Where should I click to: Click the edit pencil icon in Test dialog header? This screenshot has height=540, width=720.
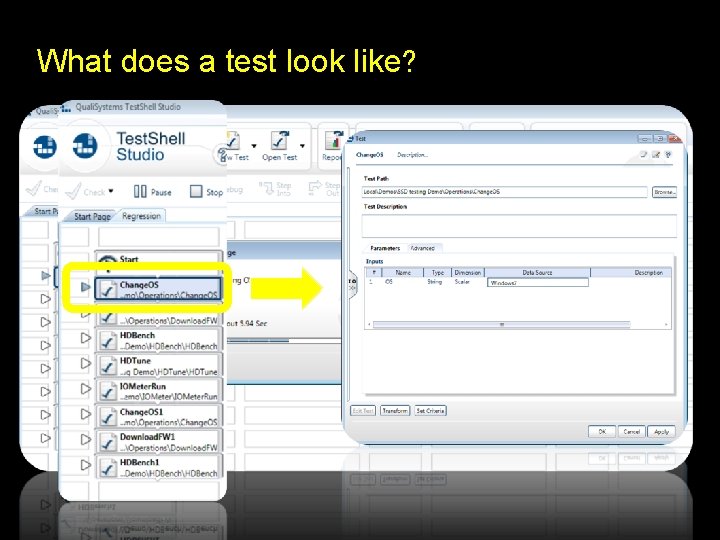tap(656, 155)
